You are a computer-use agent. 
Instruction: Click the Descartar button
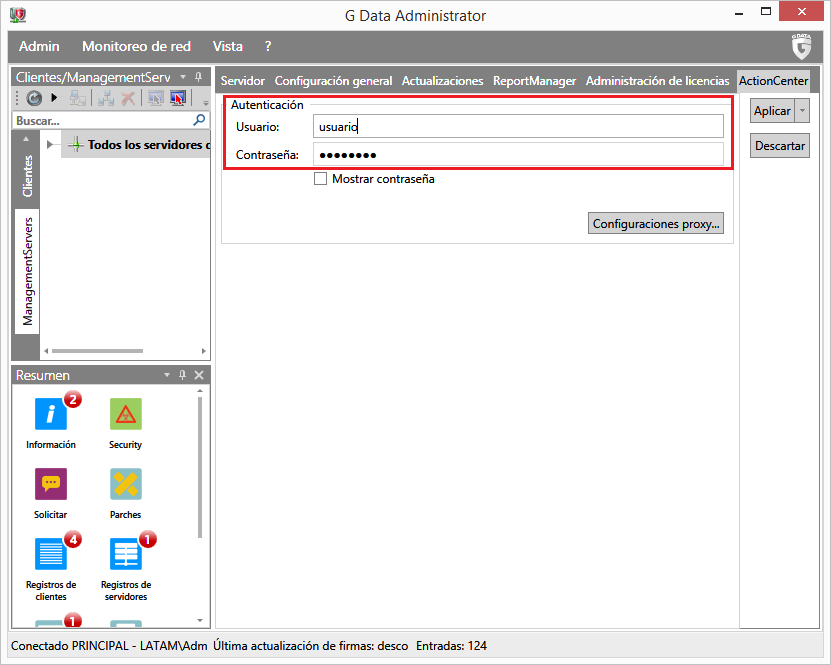pos(779,146)
